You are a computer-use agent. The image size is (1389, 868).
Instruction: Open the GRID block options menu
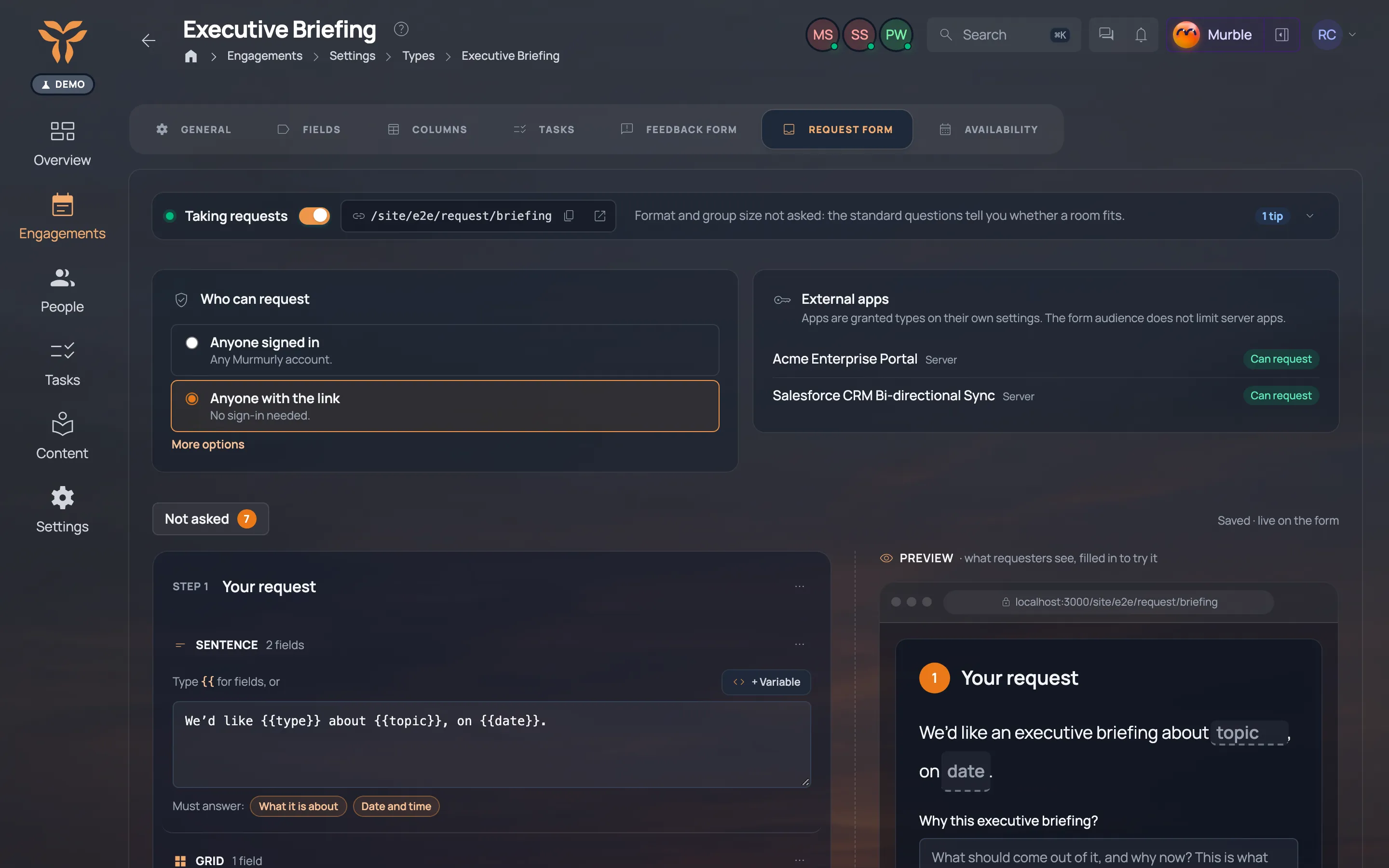pos(800,860)
